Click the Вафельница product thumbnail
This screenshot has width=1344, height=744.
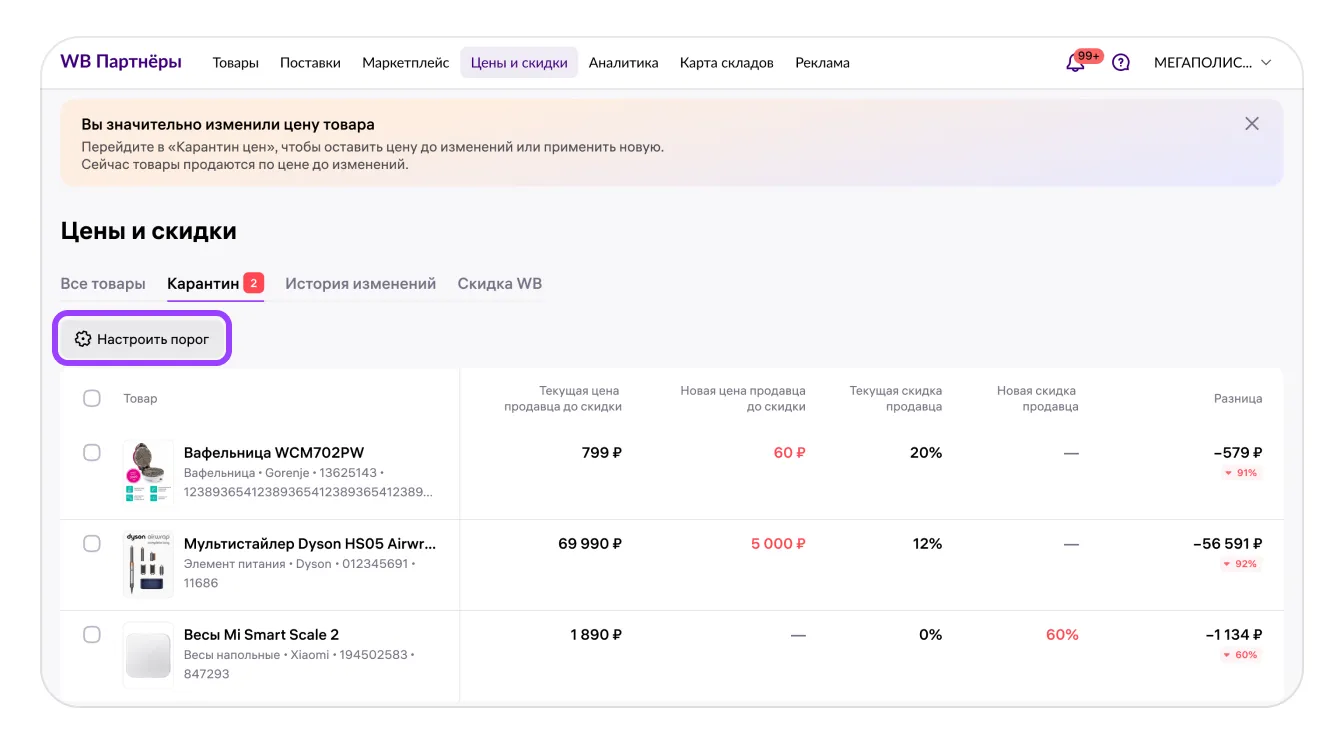(x=148, y=472)
